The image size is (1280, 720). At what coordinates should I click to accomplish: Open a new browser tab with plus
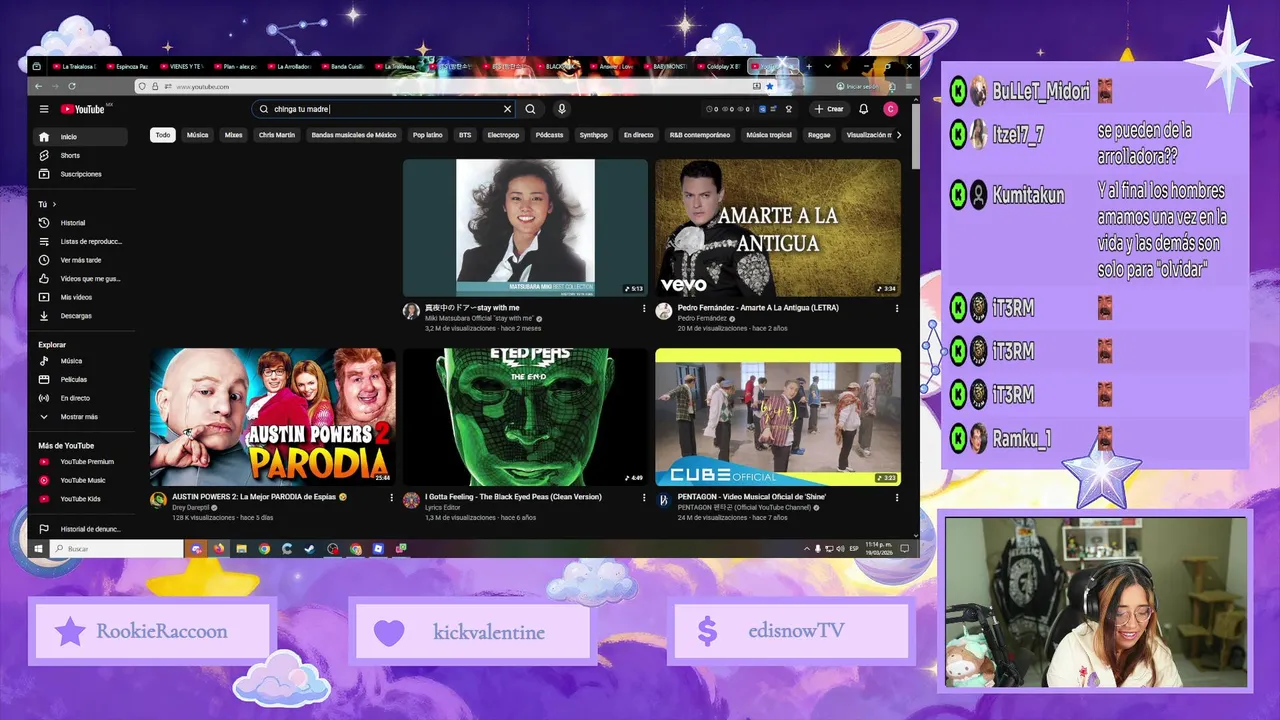(x=809, y=66)
